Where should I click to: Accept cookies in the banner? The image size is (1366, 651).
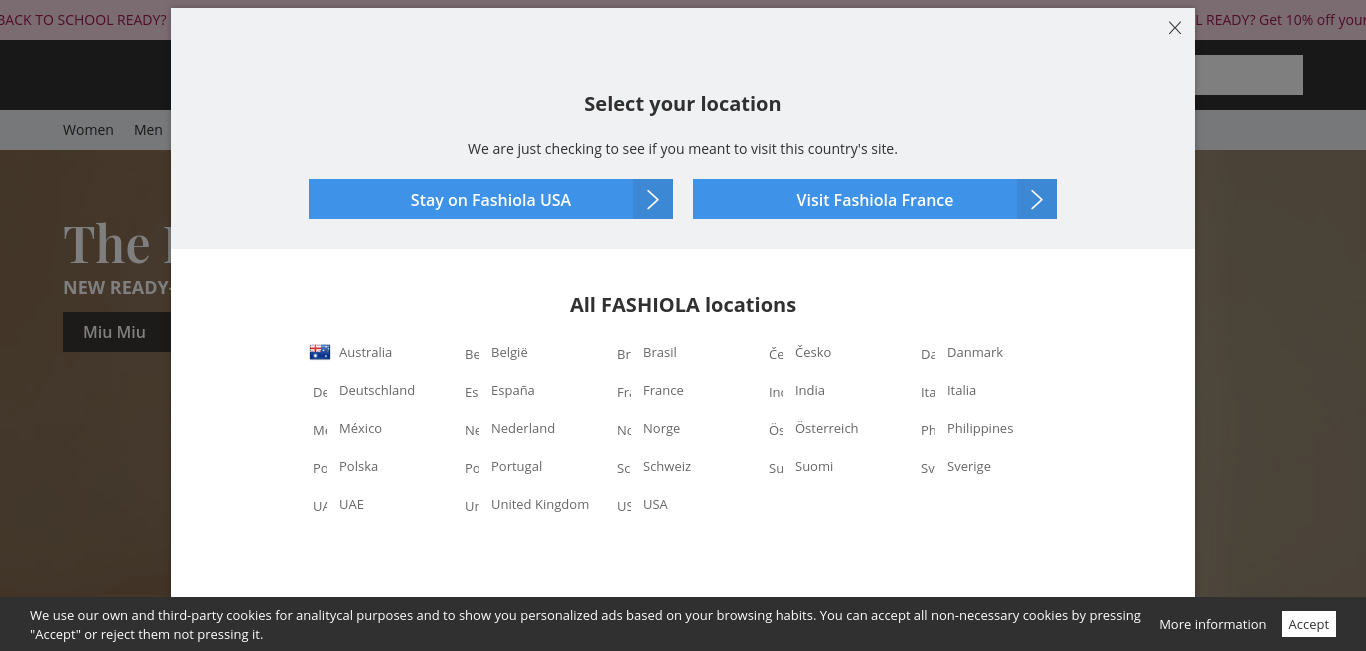click(x=1308, y=624)
